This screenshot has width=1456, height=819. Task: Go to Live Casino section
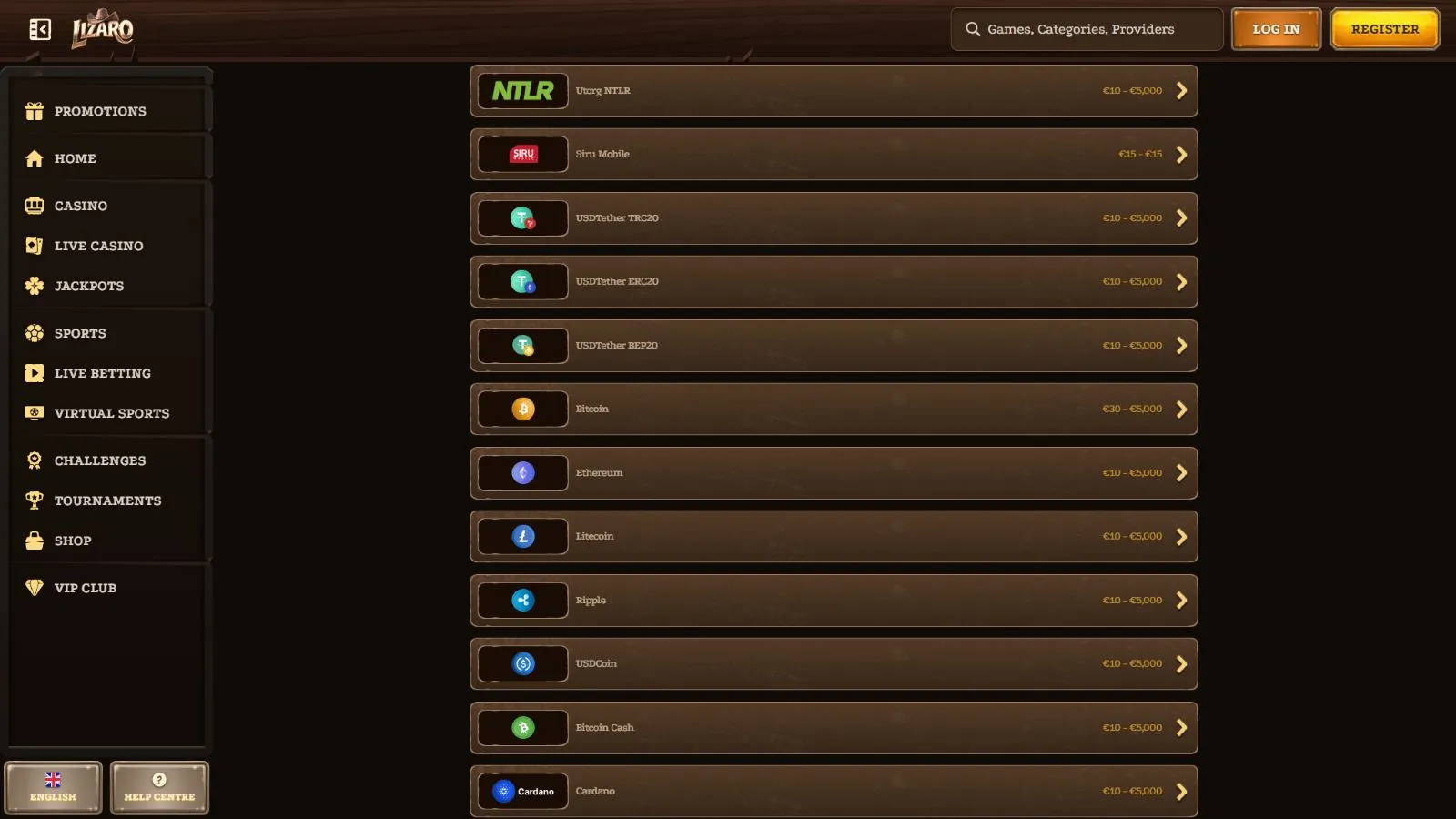(98, 246)
